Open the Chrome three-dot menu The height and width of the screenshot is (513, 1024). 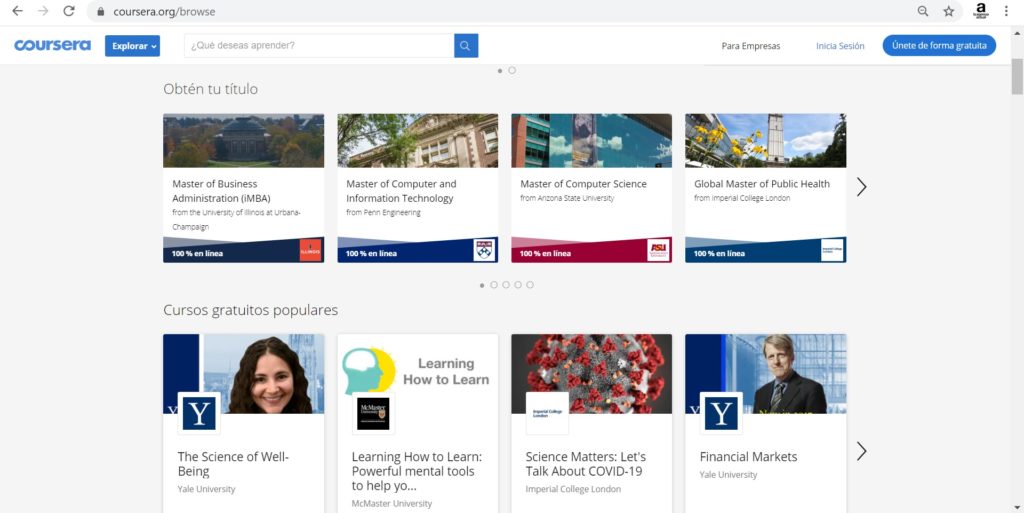pos(1006,11)
